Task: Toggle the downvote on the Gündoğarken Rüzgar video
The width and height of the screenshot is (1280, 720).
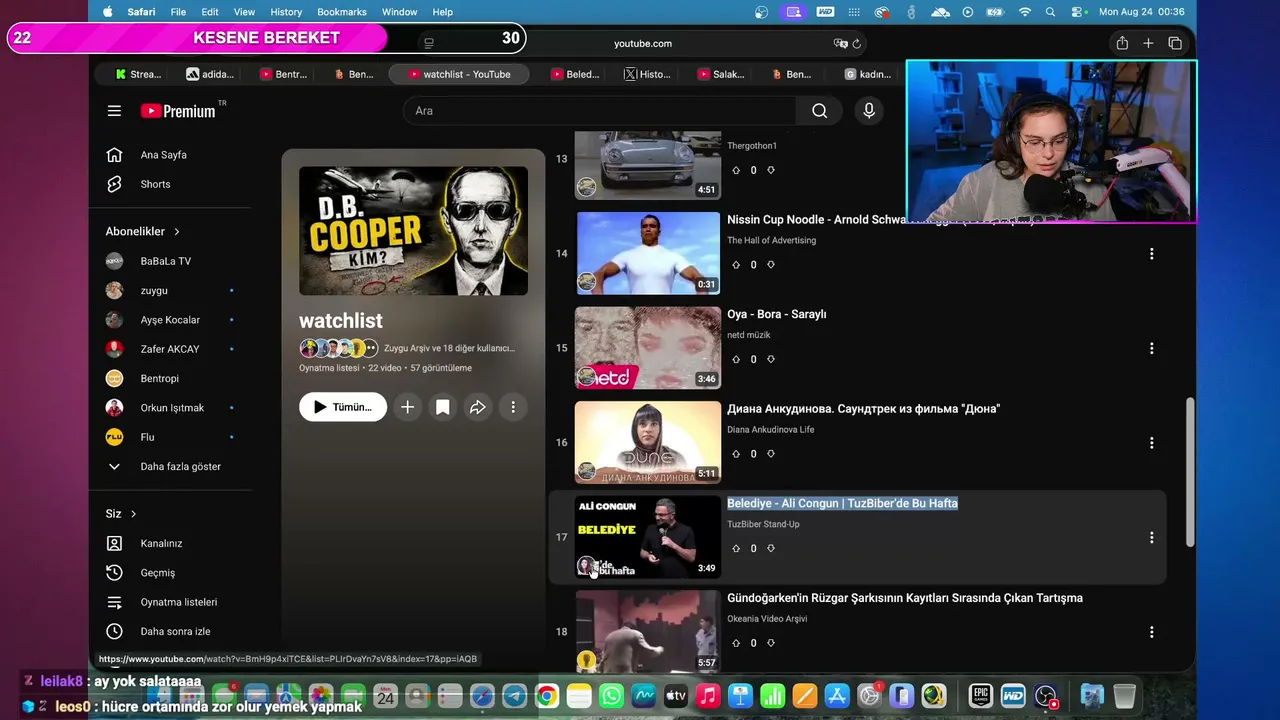Action: pyautogui.click(x=771, y=643)
